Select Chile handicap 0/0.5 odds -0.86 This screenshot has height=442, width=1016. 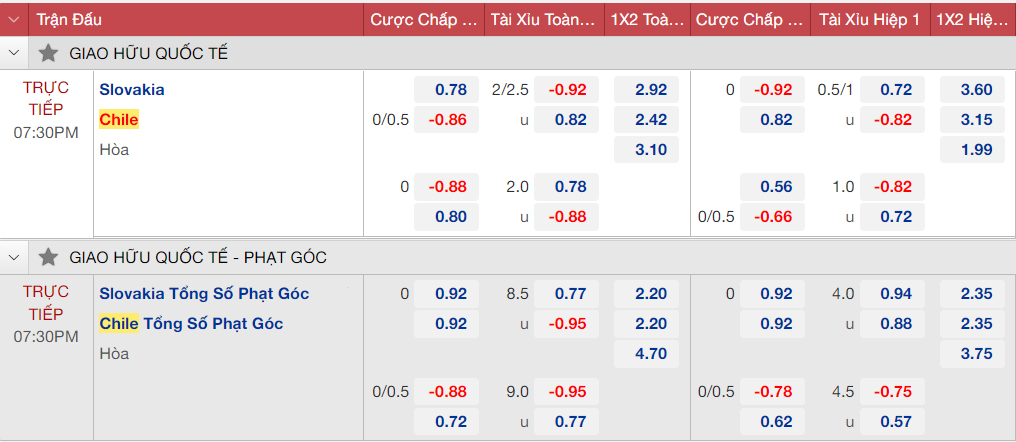446,119
